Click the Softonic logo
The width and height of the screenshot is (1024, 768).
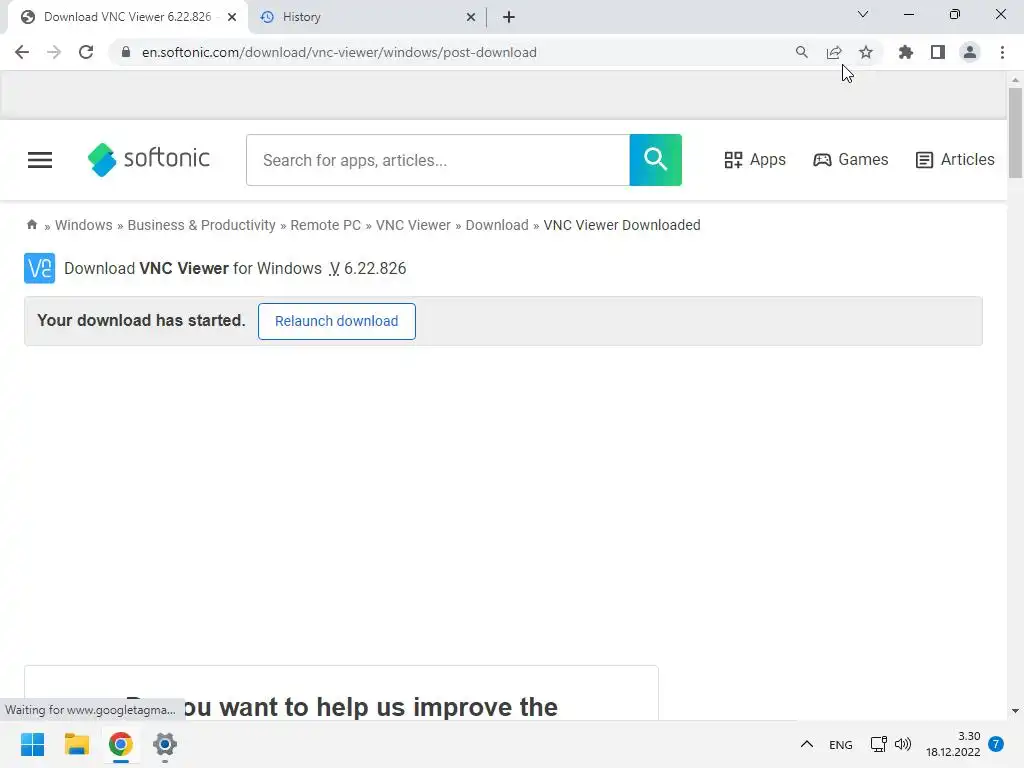click(x=148, y=159)
